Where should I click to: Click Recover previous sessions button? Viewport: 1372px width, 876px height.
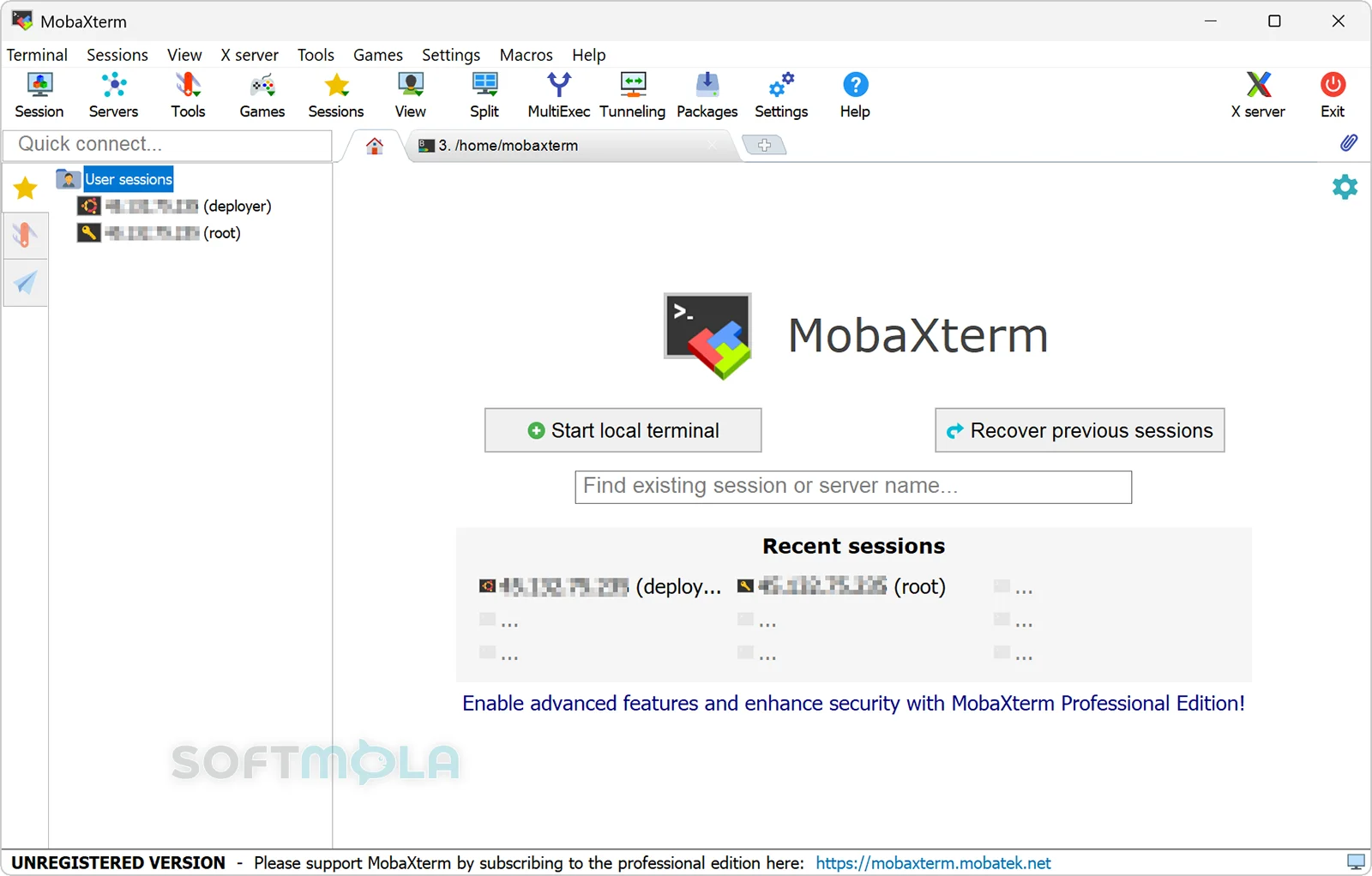click(1080, 430)
